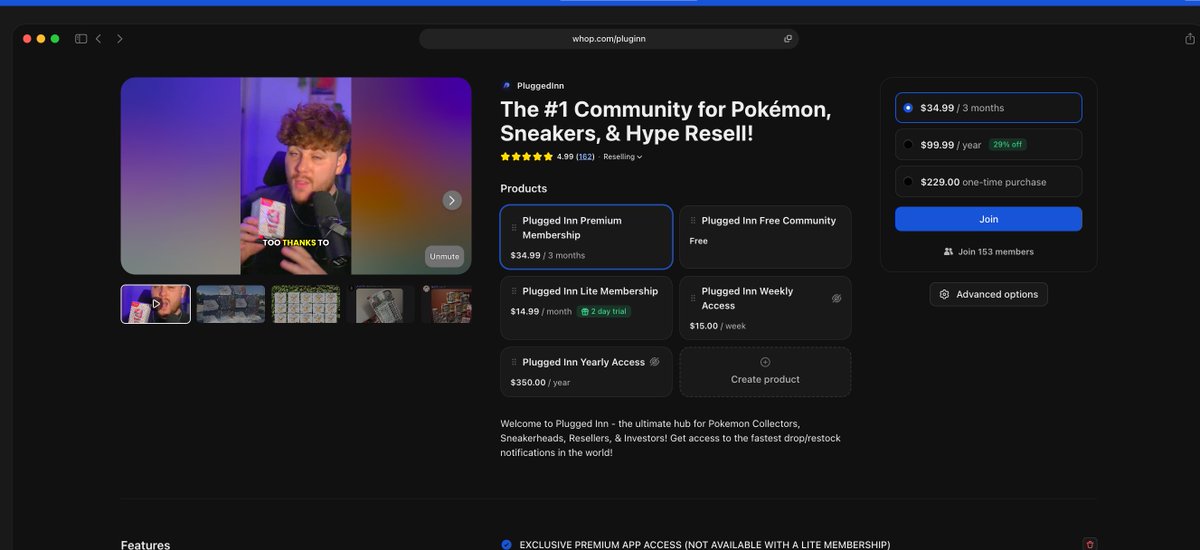1200x550 pixels.
Task: Click the blue Join button
Action: (x=988, y=219)
